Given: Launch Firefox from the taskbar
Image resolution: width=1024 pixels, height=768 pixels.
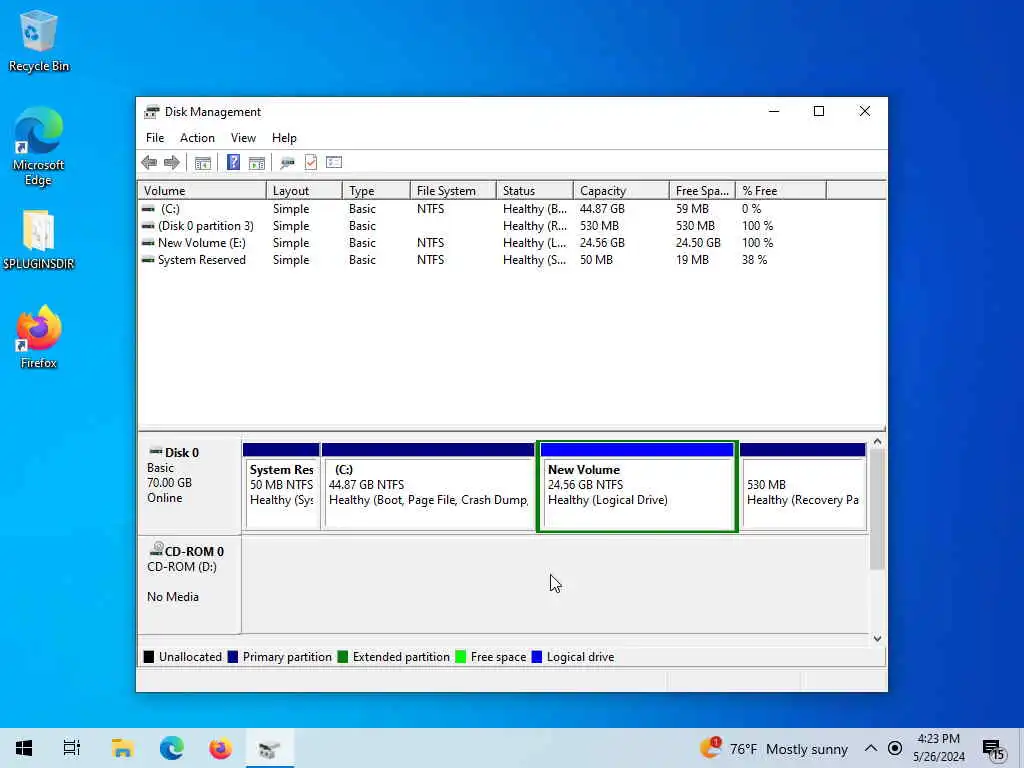Looking at the screenshot, I should point(220,748).
